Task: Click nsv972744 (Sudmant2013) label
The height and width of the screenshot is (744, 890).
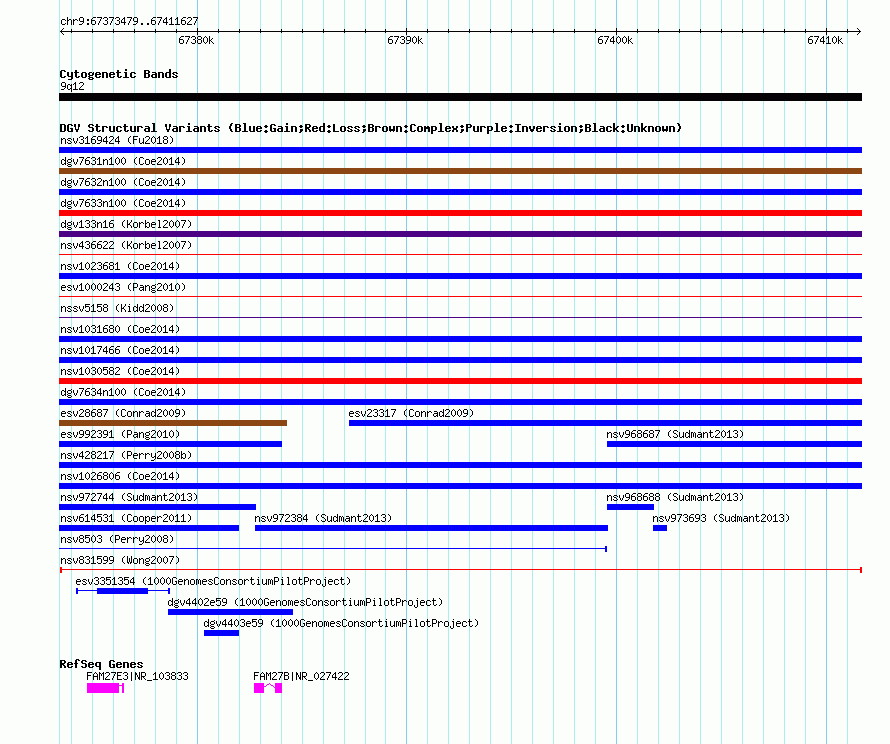Action: click(129, 497)
